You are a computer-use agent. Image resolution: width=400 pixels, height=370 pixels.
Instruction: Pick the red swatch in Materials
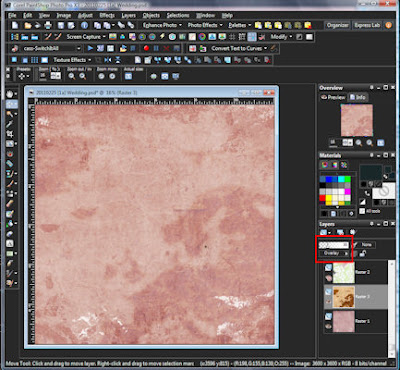click(x=322, y=198)
